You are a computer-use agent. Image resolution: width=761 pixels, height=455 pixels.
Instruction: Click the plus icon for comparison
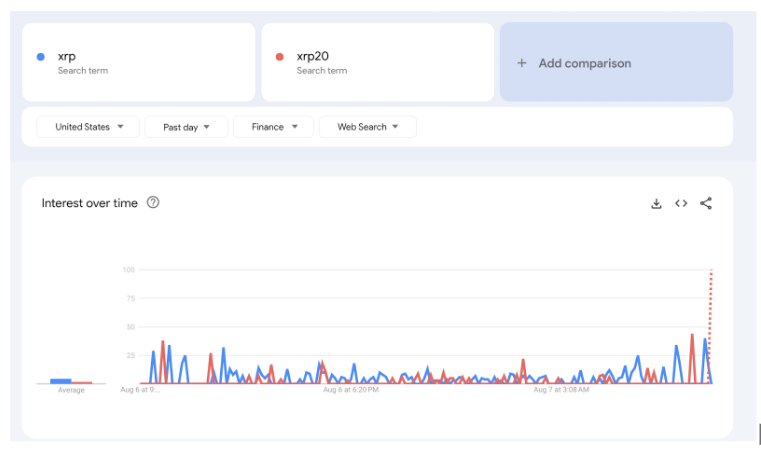[x=521, y=63]
